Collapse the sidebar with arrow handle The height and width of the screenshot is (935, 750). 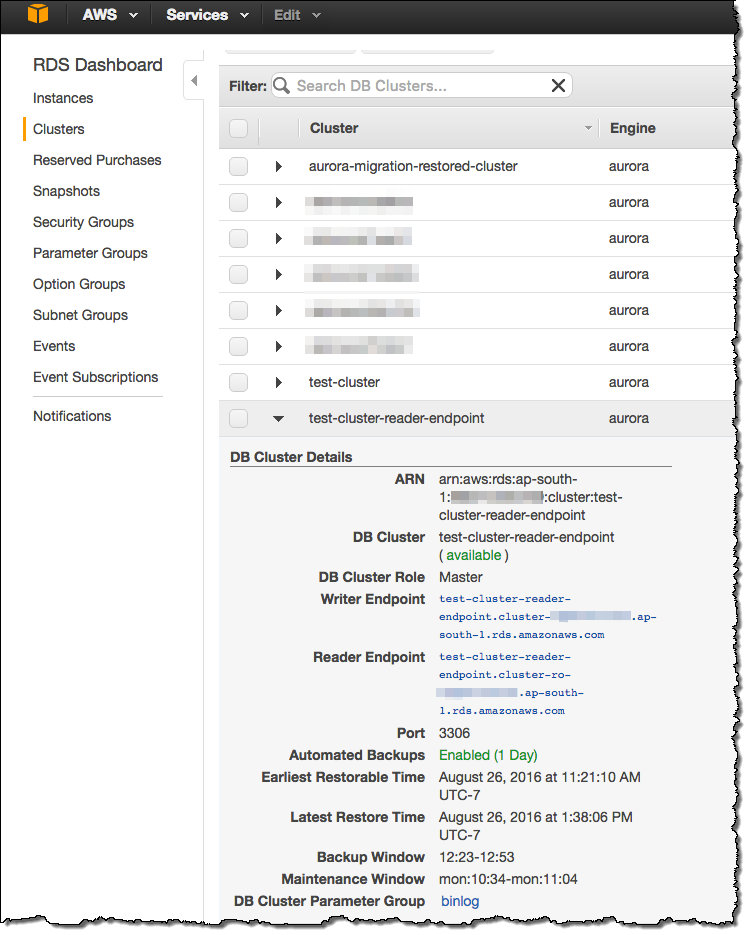(x=194, y=80)
